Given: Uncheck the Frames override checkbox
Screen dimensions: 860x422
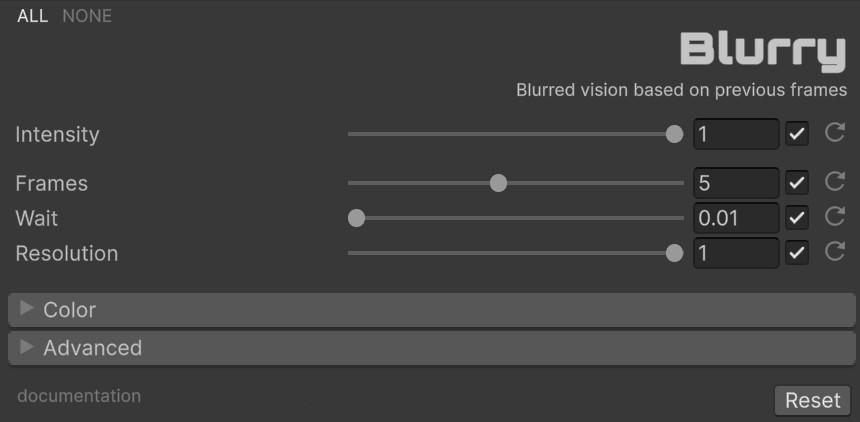Looking at the screenshot, I should [797, 183].
